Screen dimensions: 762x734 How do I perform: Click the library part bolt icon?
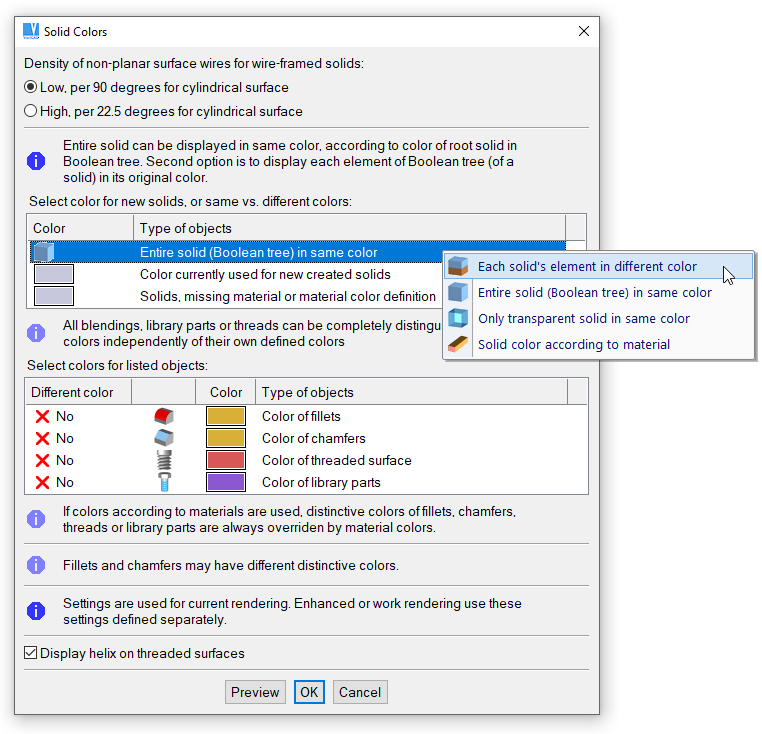tap(164, 482)
